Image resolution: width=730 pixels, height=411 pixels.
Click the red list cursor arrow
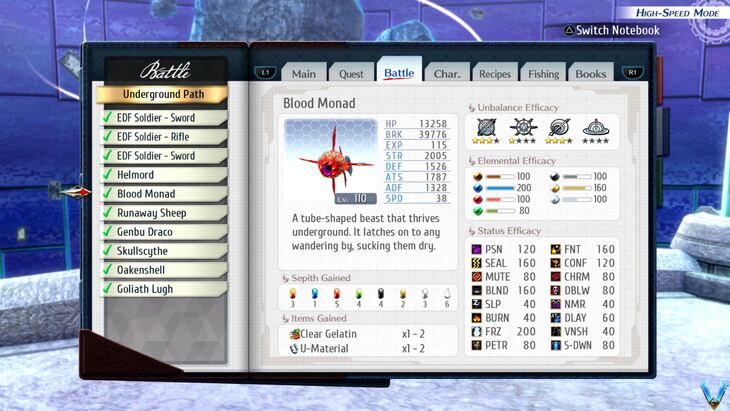pyautogui.click(x=77, y=192)
